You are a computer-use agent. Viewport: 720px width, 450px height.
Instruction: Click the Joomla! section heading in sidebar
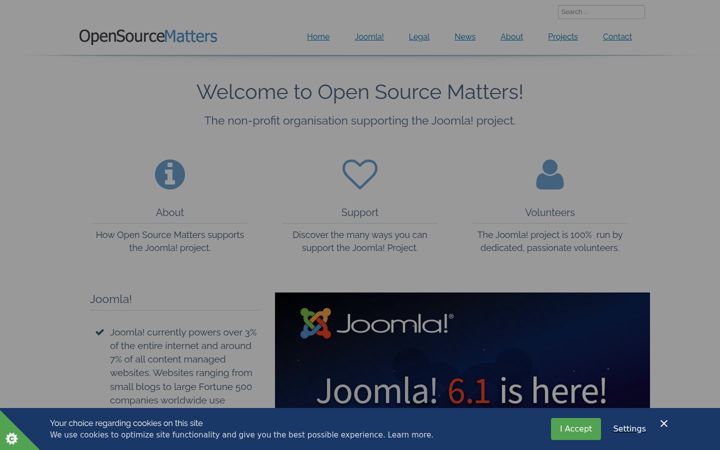pos(111,299)
